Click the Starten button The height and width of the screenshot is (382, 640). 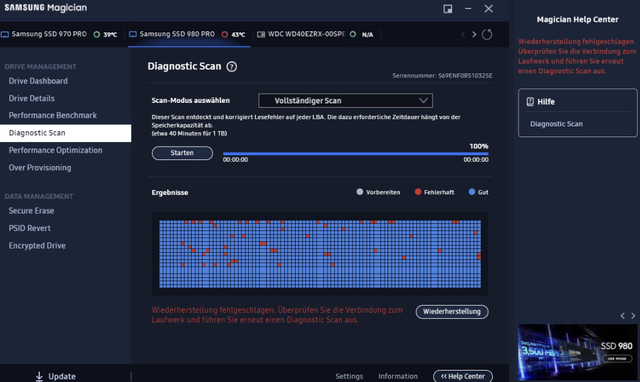pyautogui.click(x=182, y=153)
